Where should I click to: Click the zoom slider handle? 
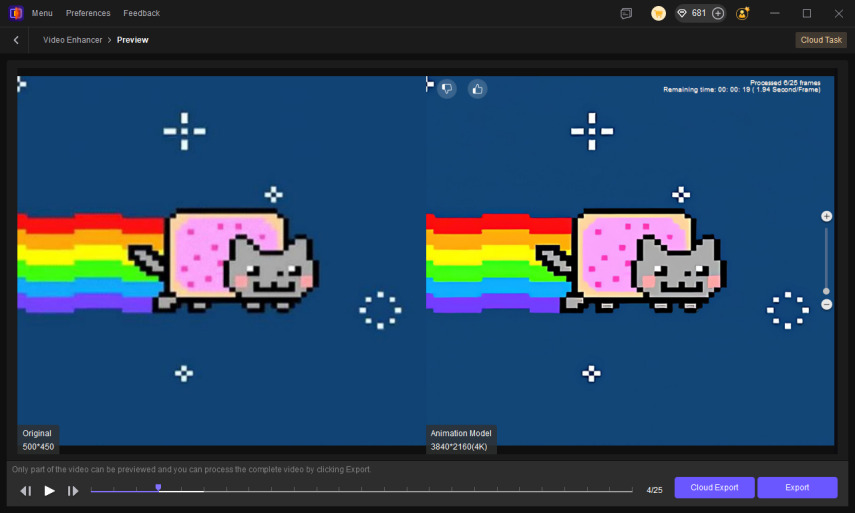click(x=827, y=291)
